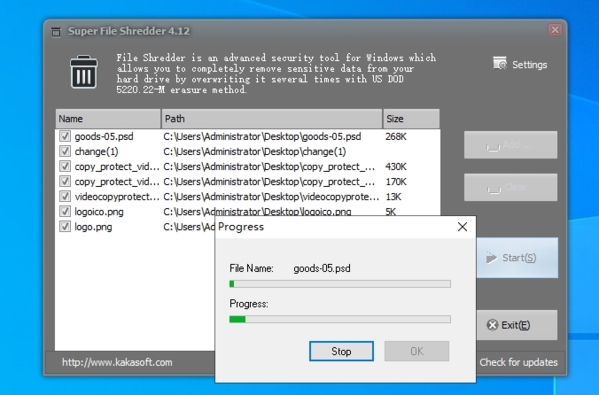Uncheck the change(1) checkbox
The width and height of the screenshot is (599, 395).
click(x=65, y=151)
